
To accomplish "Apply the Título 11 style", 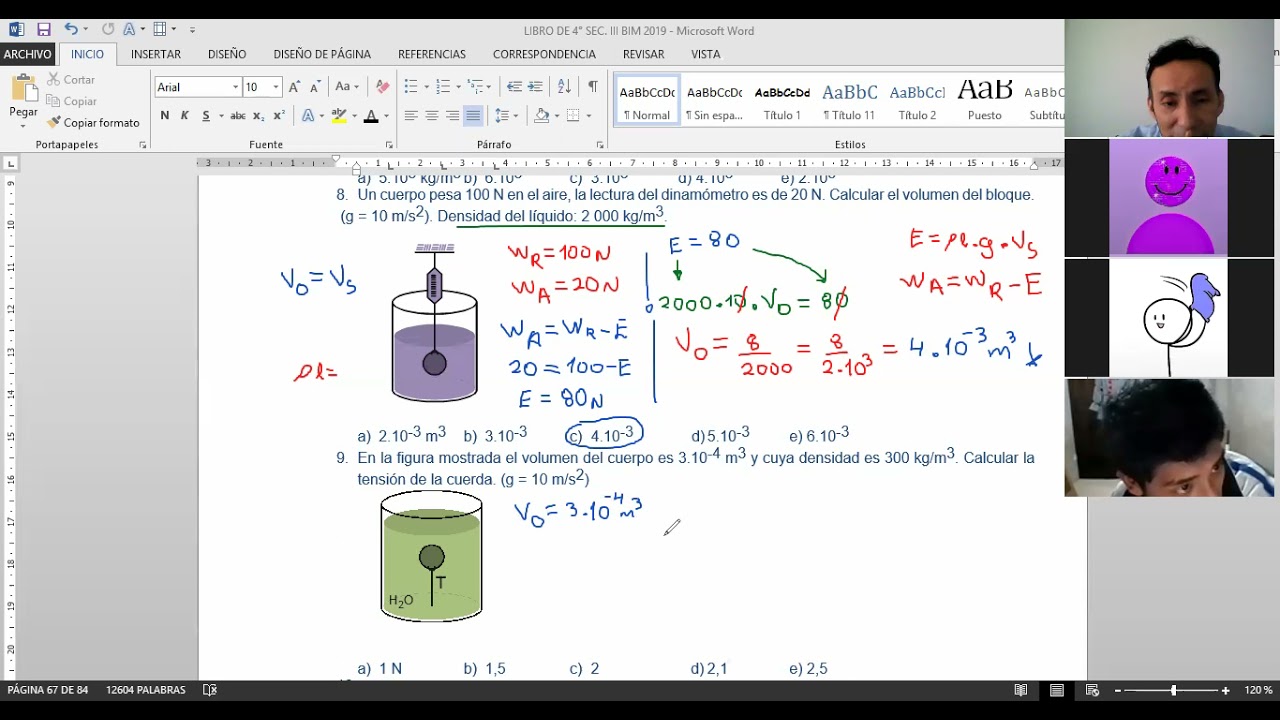I will [x=849, y=101].
